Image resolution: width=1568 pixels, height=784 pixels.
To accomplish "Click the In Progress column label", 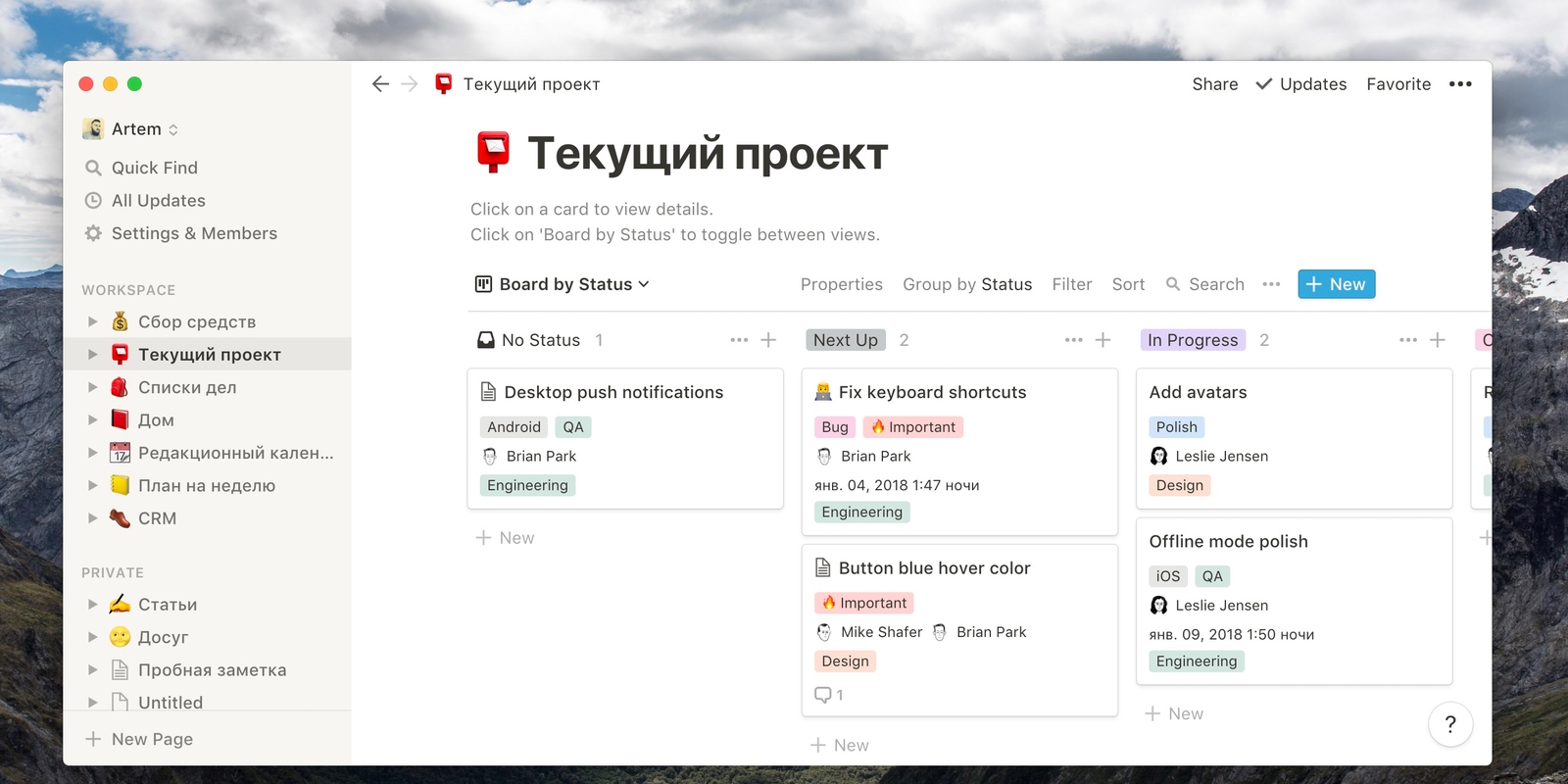I will (x=1193, y=340).
